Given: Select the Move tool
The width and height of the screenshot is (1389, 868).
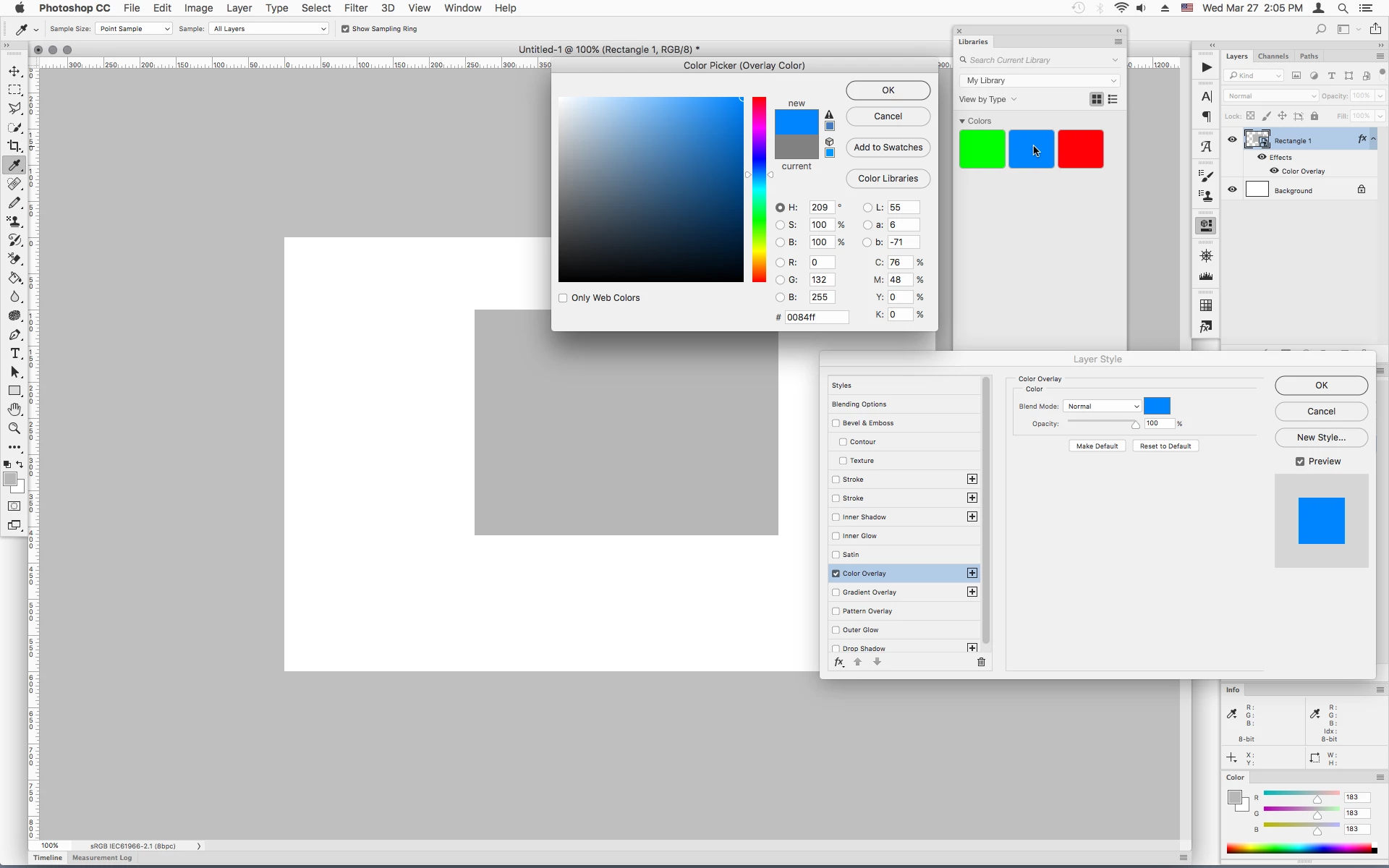Looking at the screenshot, I should 14,71.
